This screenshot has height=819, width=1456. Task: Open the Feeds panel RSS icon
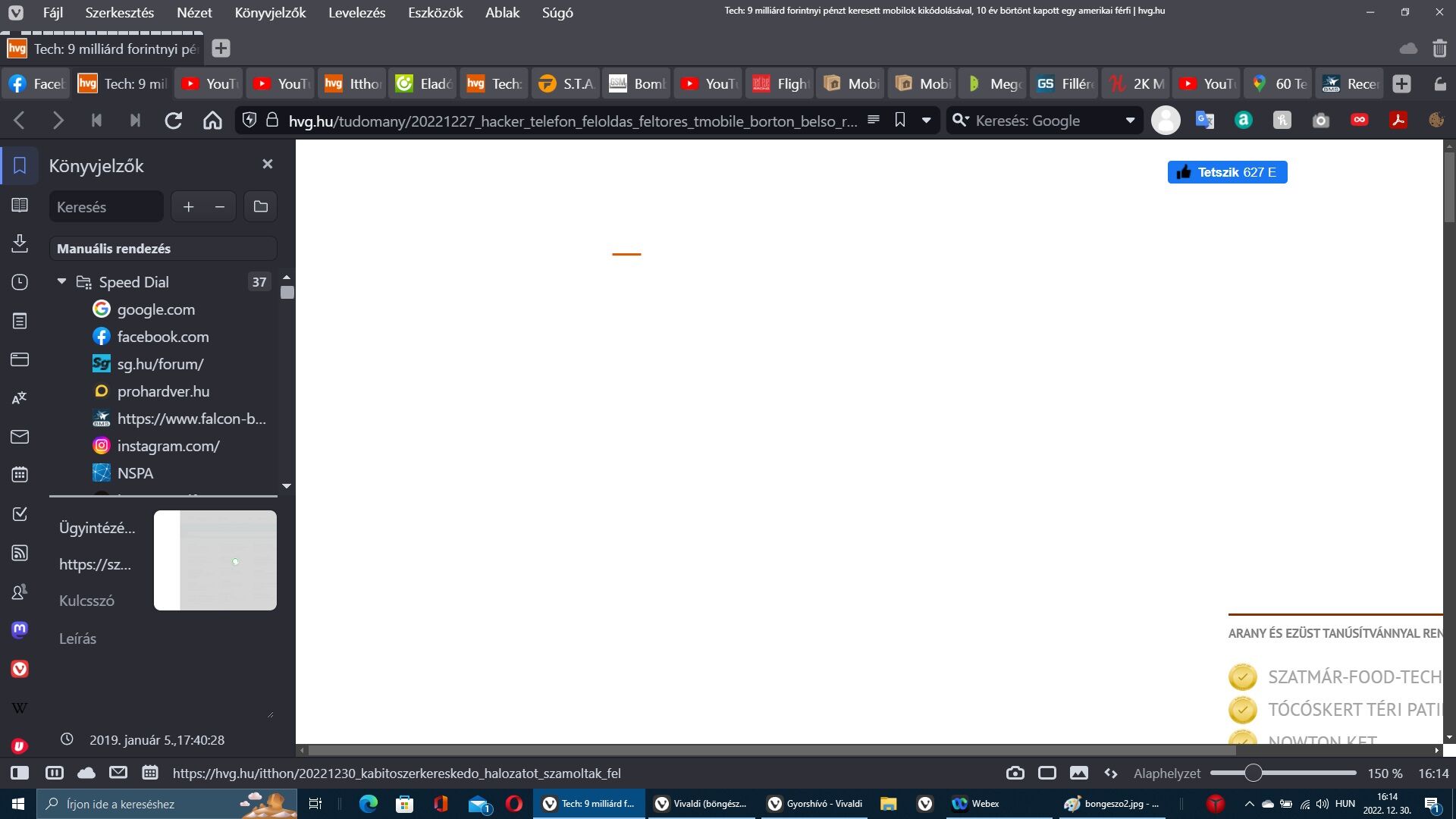(20, 553)
